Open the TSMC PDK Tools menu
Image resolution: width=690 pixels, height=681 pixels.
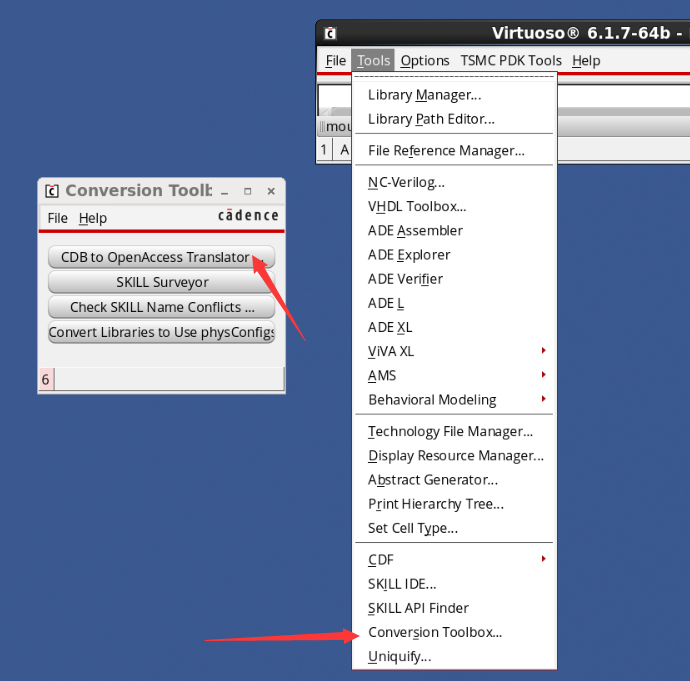pos(511,61)
